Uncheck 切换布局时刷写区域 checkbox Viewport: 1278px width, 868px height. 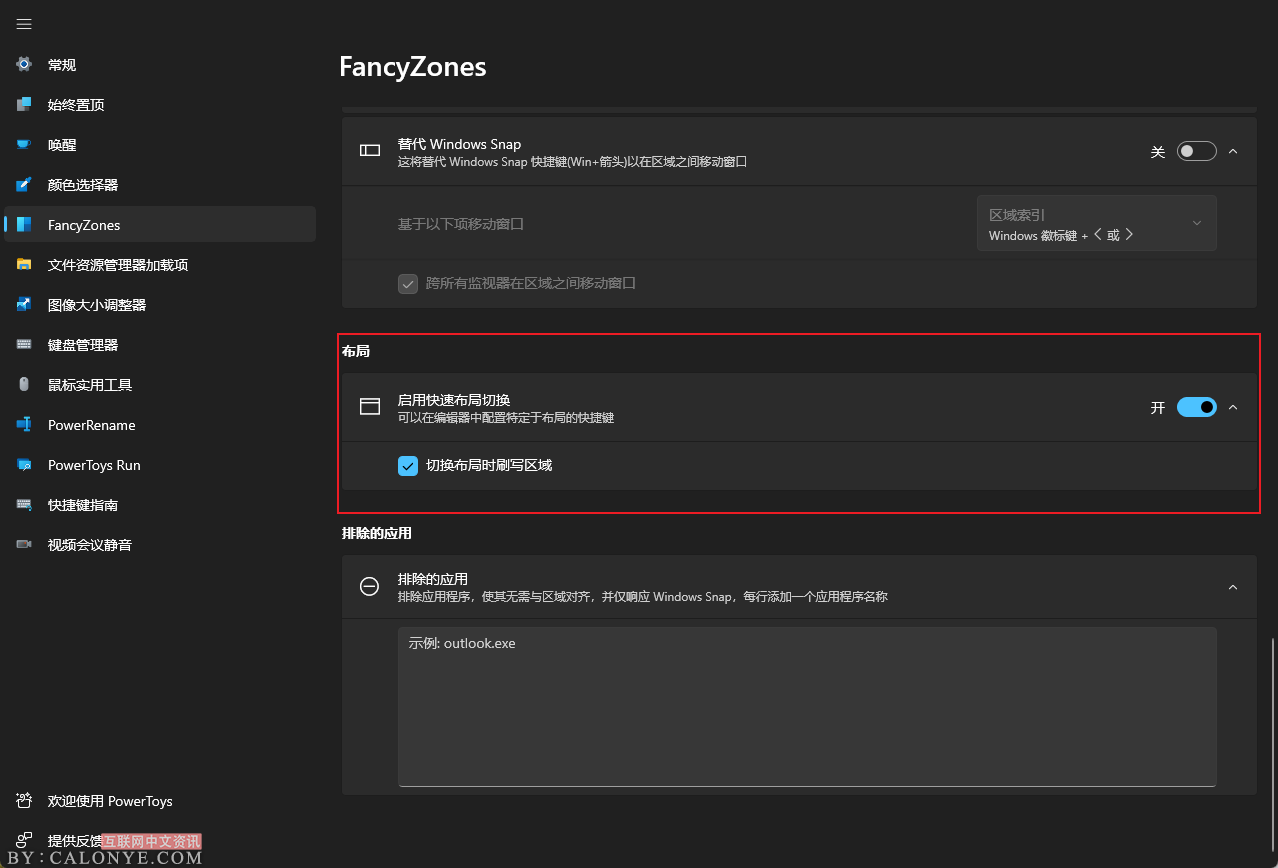(408, 465)
